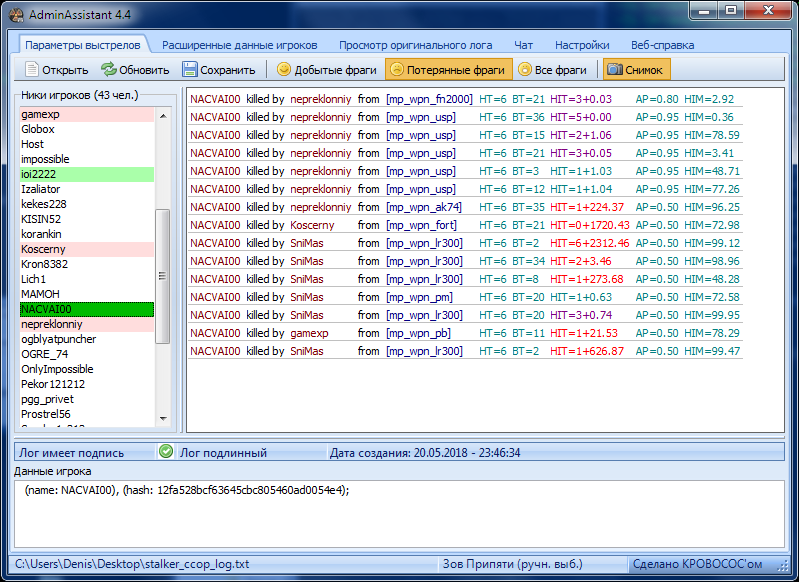Open the Веб-справка tab
Screen dimensions: 799x582
click(662, 45)
